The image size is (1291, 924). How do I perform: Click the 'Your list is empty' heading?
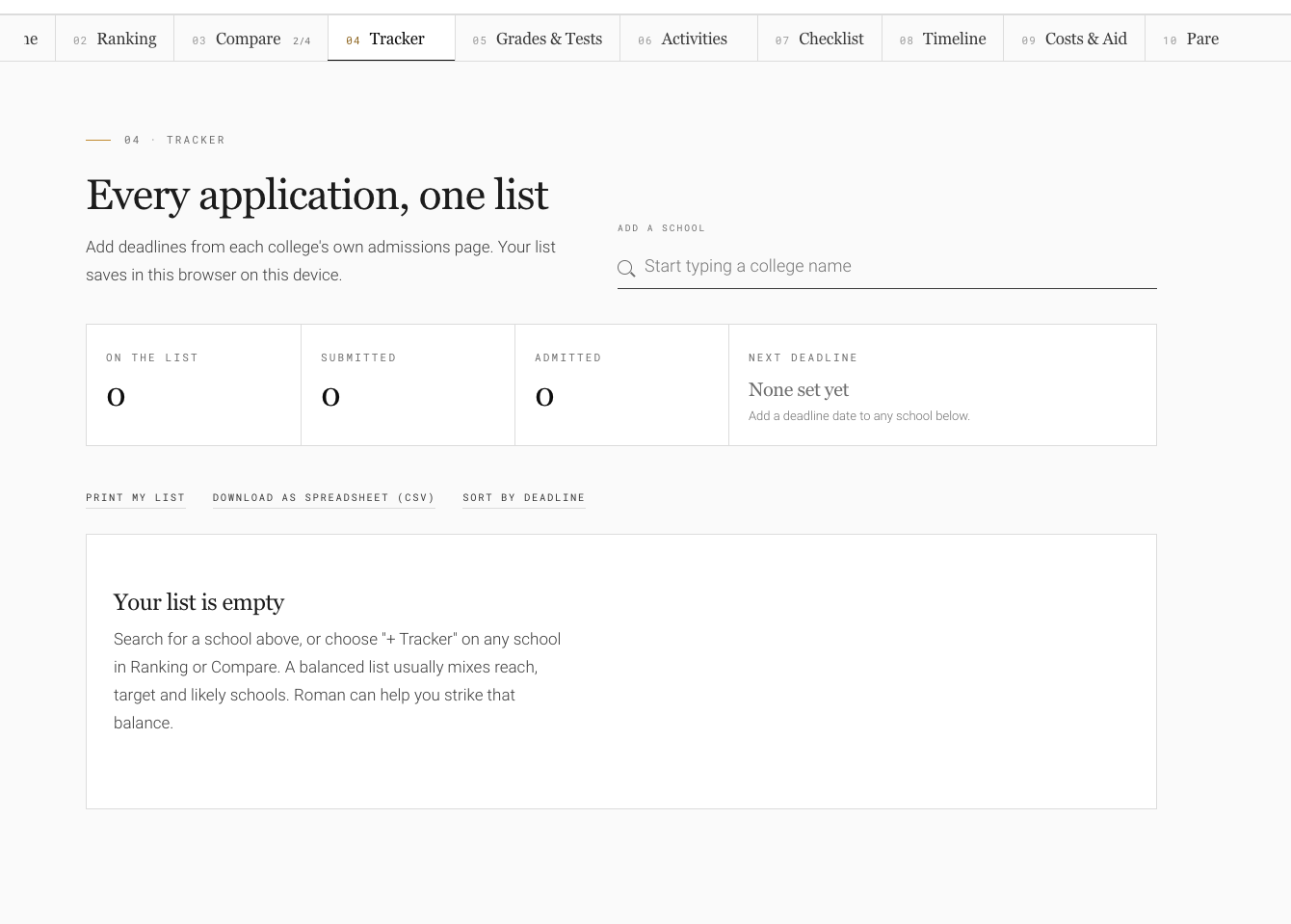tap(198, 602)
